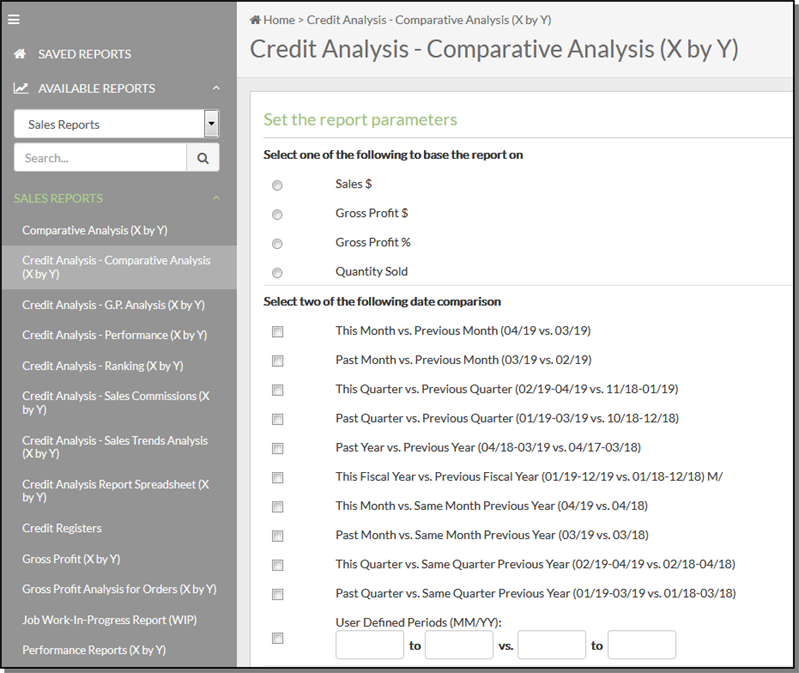799x673 pixels.
Task: Check Past Month vs. Same Month Previous Year
Action: 278,535
